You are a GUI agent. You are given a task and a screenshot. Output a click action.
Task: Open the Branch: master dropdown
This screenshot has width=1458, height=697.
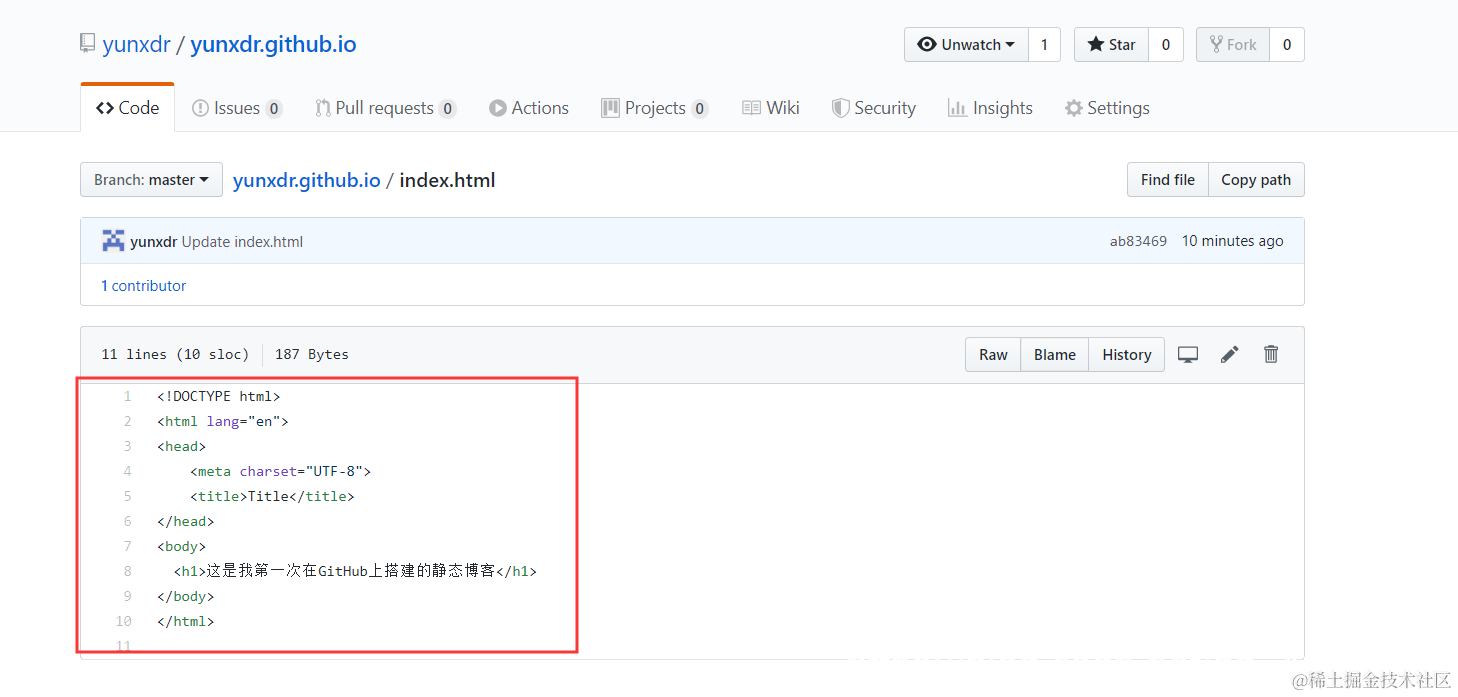[151, 180]
